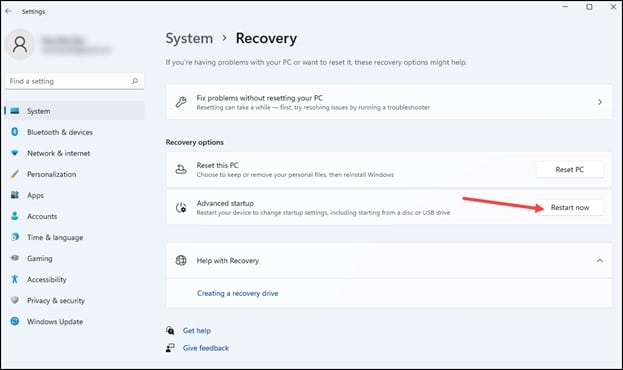Open the Creating a recovery drive link

point(238,293)
